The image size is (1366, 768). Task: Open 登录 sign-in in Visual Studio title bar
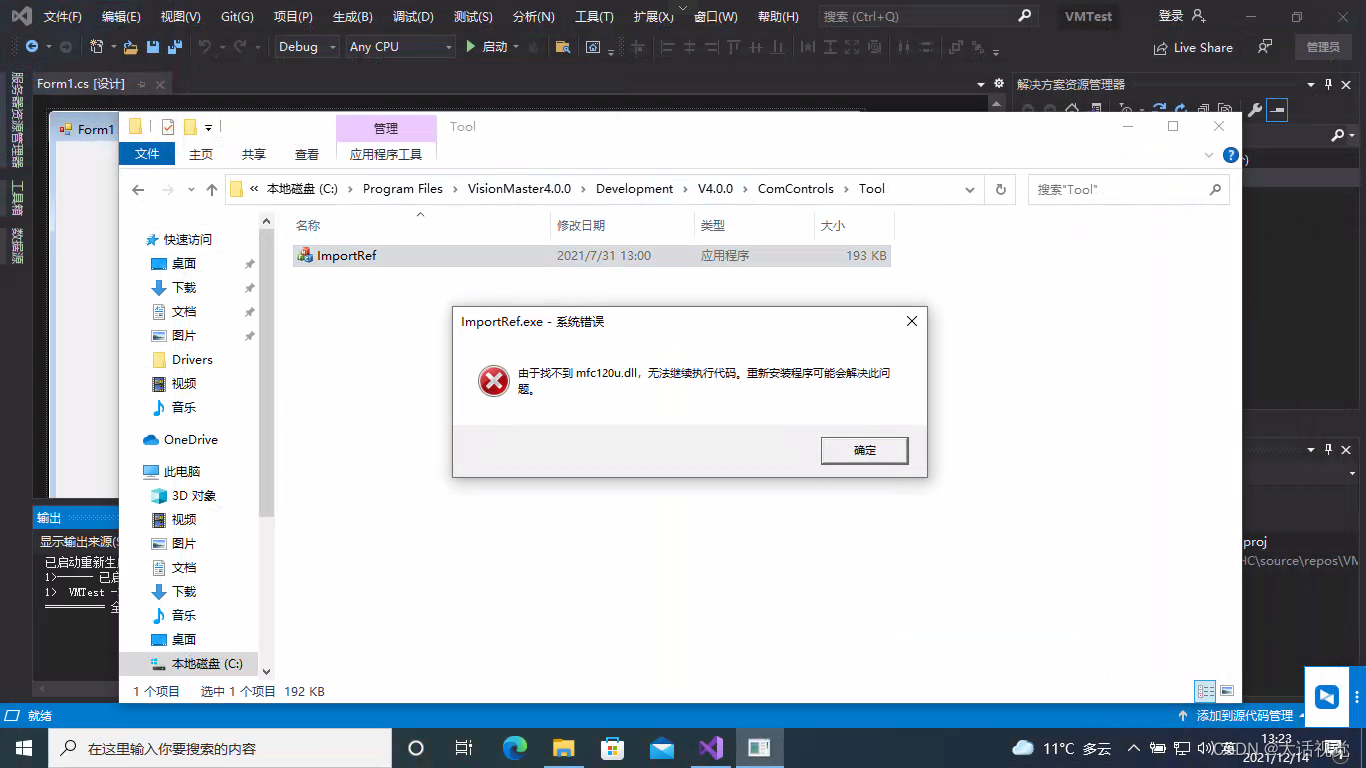1182,16
